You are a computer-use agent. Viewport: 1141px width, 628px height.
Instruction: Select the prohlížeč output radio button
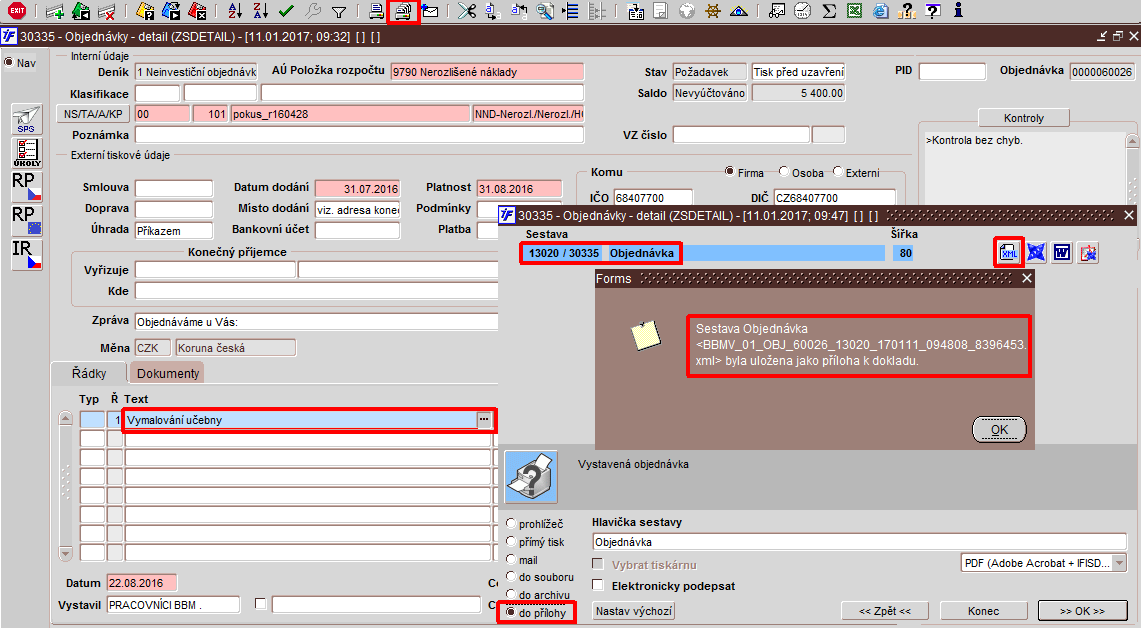pos(511,523)
